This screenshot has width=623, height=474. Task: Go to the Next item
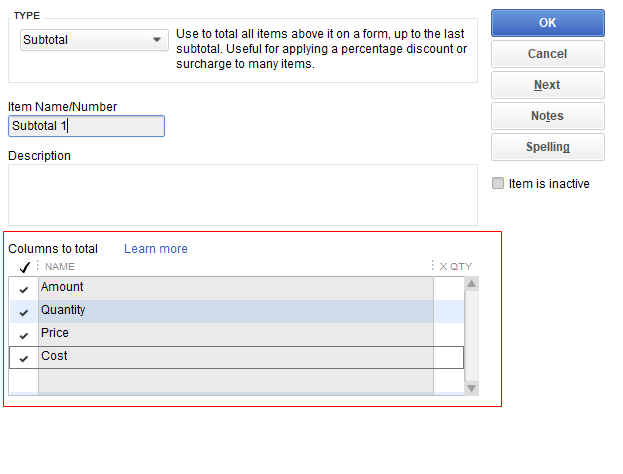tap(547, 85)
